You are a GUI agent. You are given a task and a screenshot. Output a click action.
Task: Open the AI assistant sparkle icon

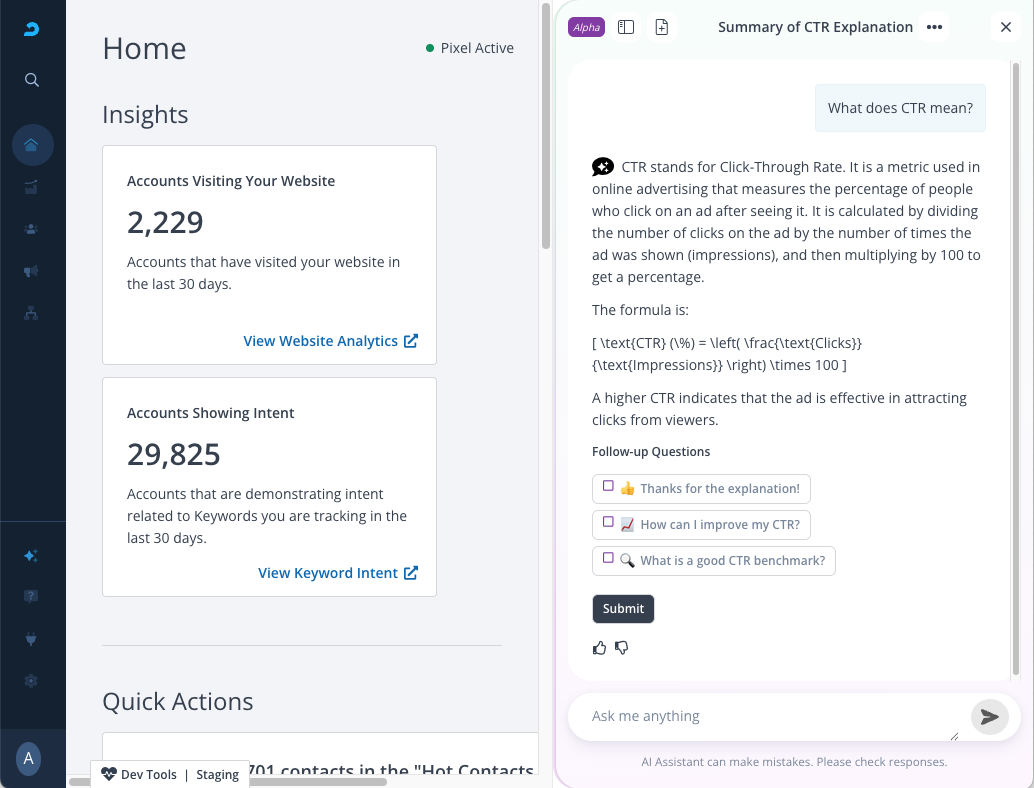pyautogui.click(x=31, y=556)
